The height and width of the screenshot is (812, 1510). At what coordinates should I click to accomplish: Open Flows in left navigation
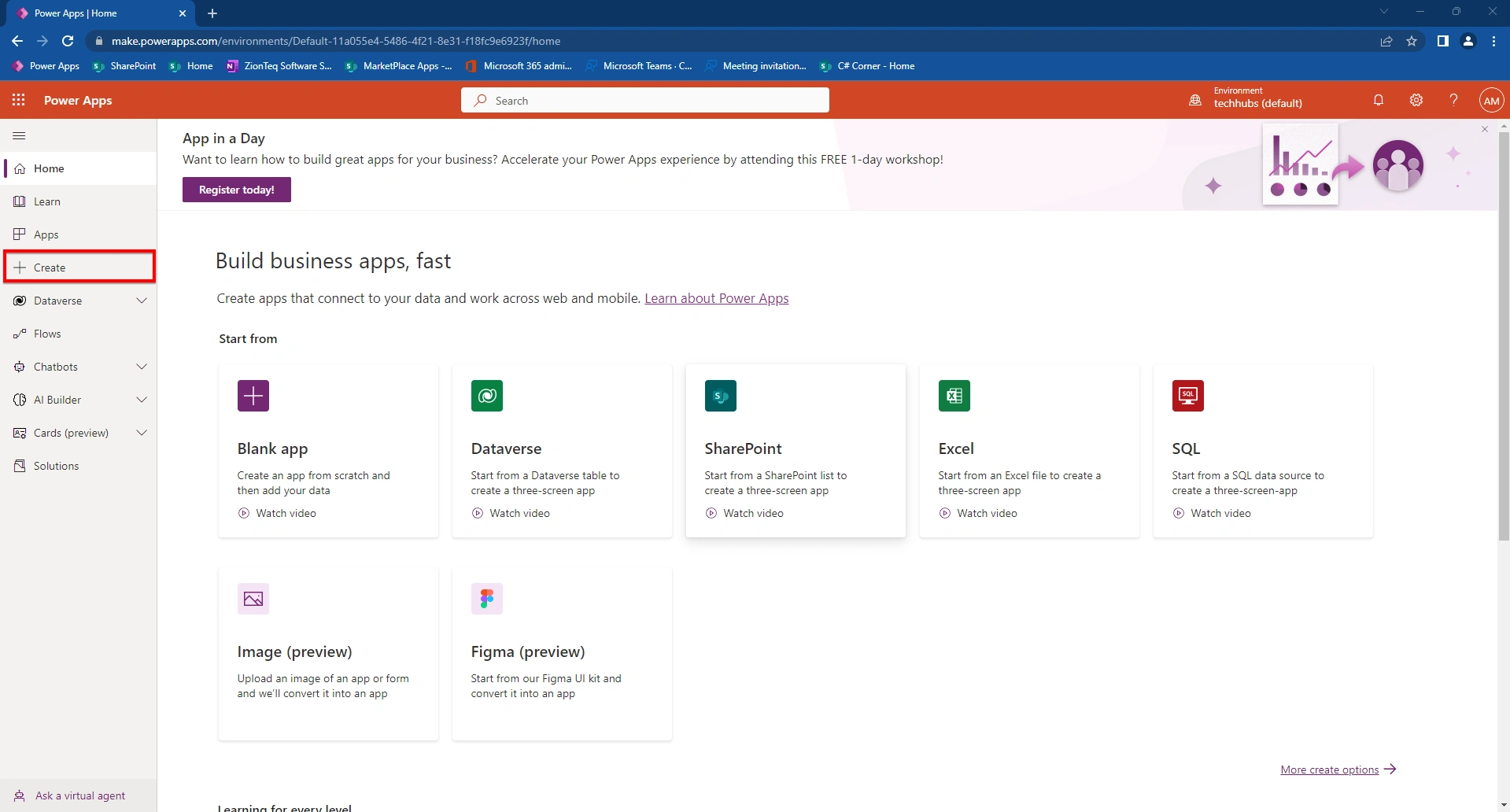79,334
